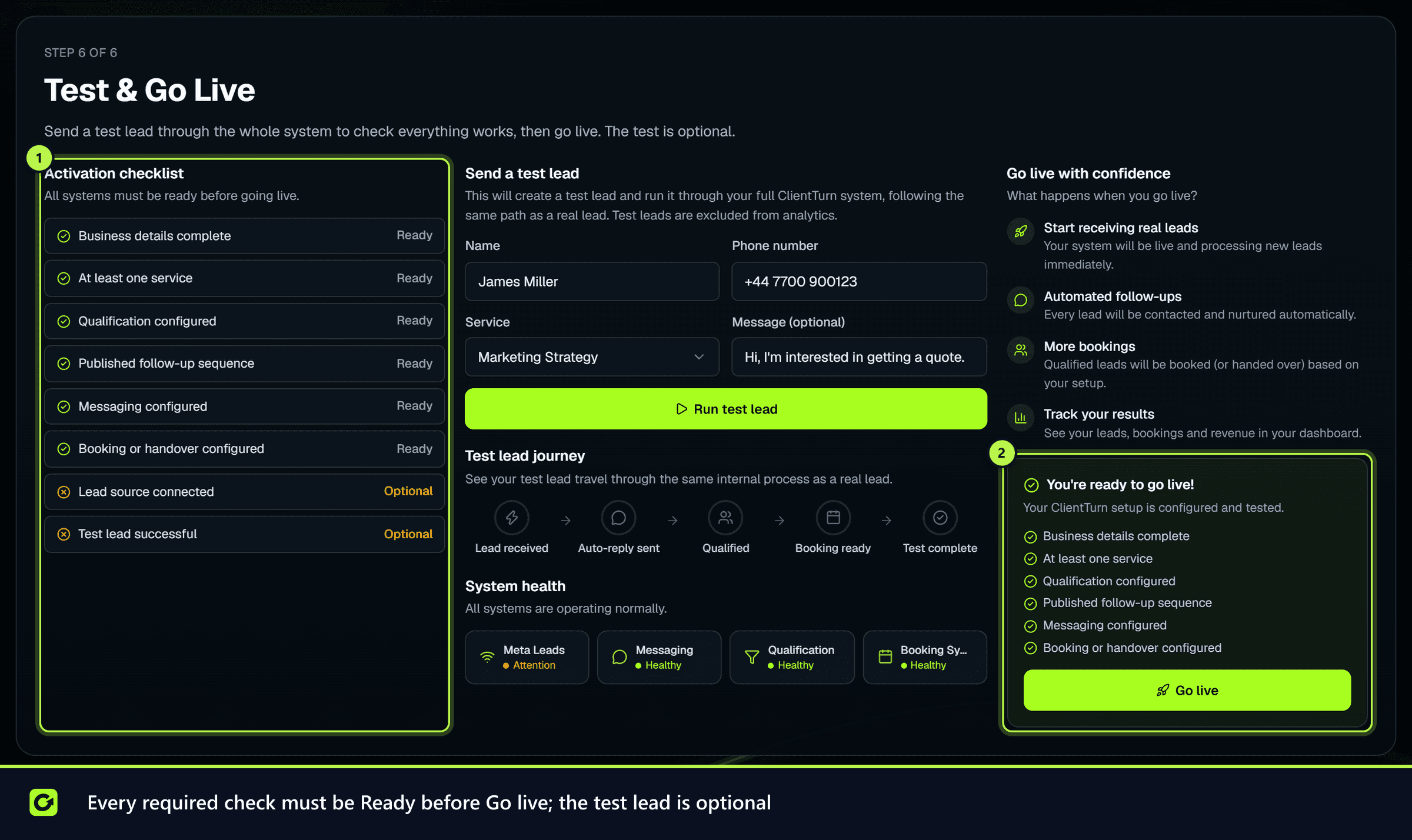Click the Booking ready calendar icon
Image resolution: width=1412 pixels, height=840 pixels.
click(833, 518)
